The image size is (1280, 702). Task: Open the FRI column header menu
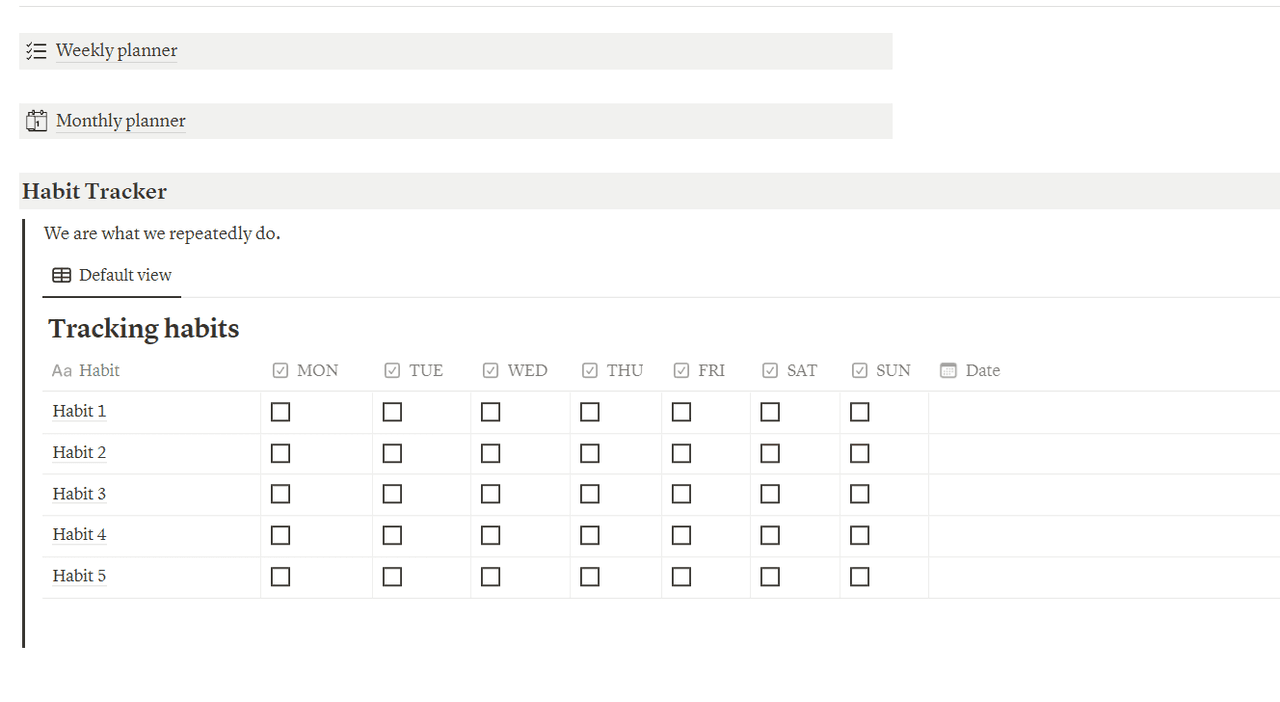click(711, 371)
